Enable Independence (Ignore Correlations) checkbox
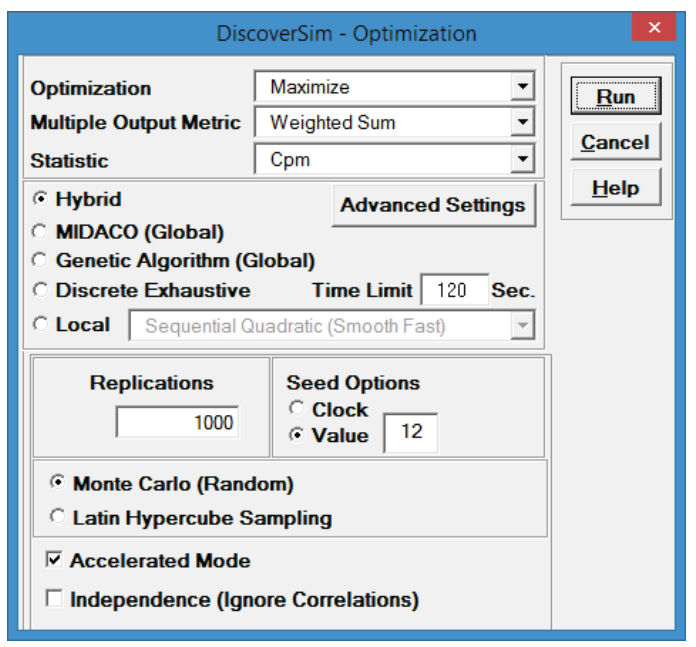 [x=55, y=600]
